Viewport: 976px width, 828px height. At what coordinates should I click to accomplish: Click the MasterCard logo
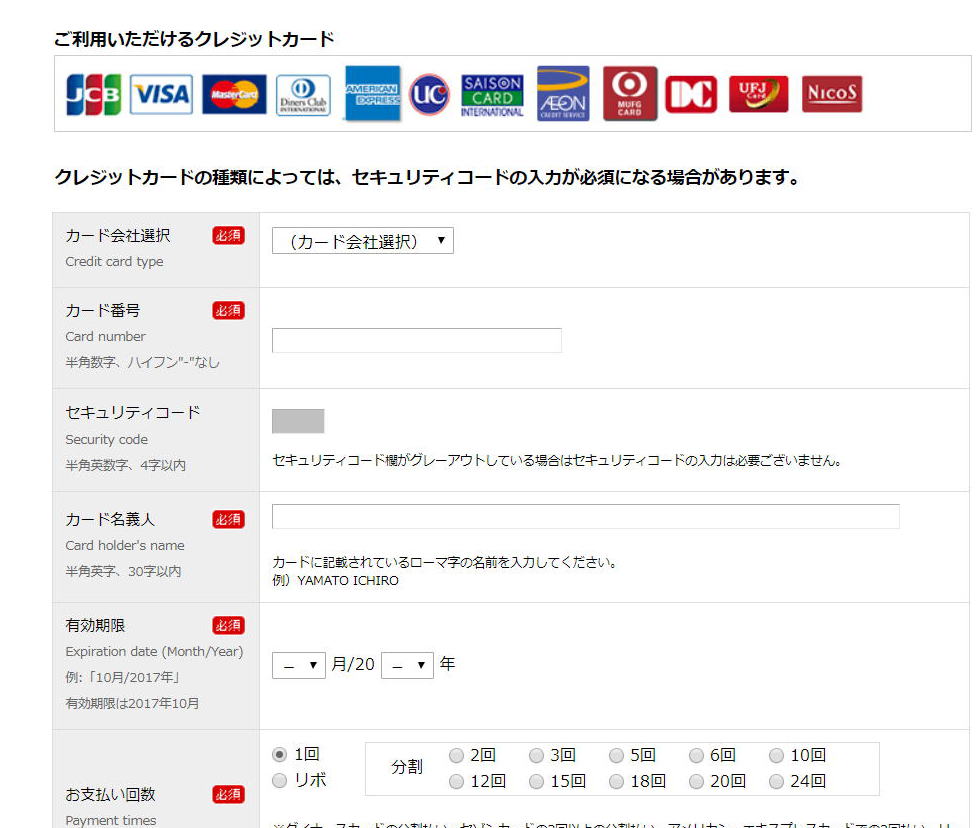[x=234, y=94]
